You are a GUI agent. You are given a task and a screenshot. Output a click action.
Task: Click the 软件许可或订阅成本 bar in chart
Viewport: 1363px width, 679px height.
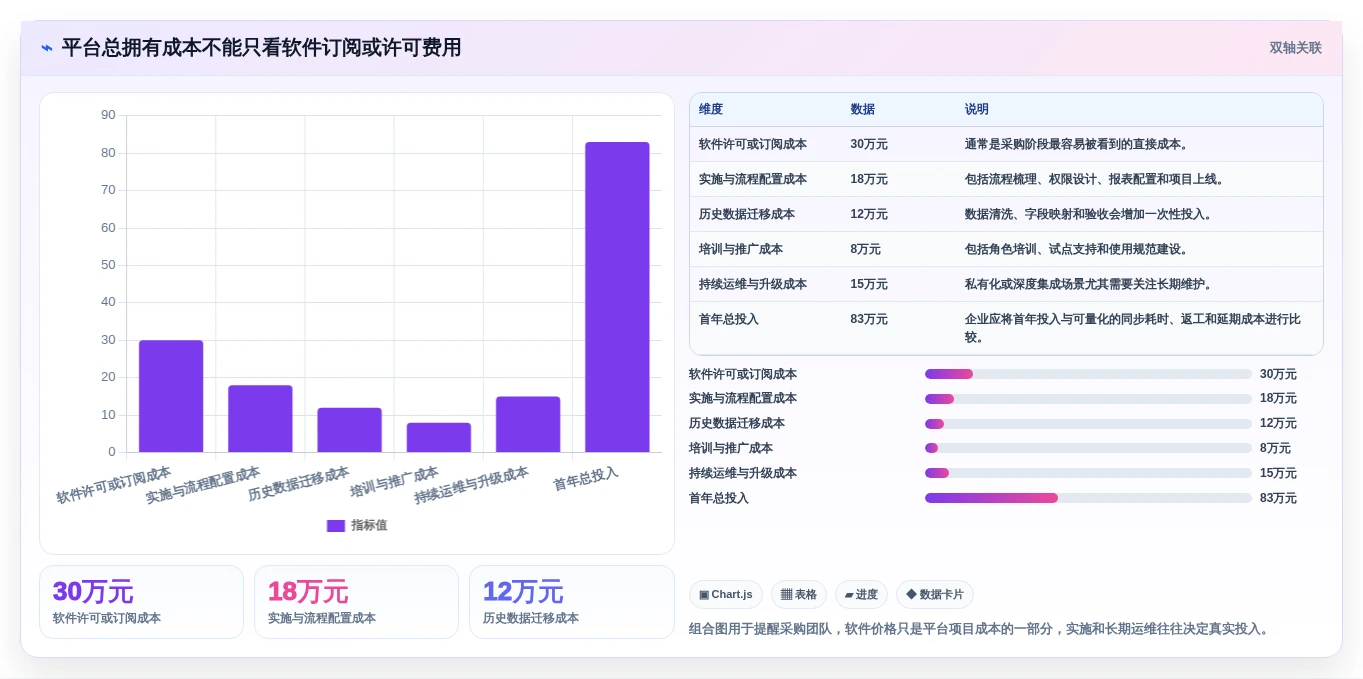[171, 396]
